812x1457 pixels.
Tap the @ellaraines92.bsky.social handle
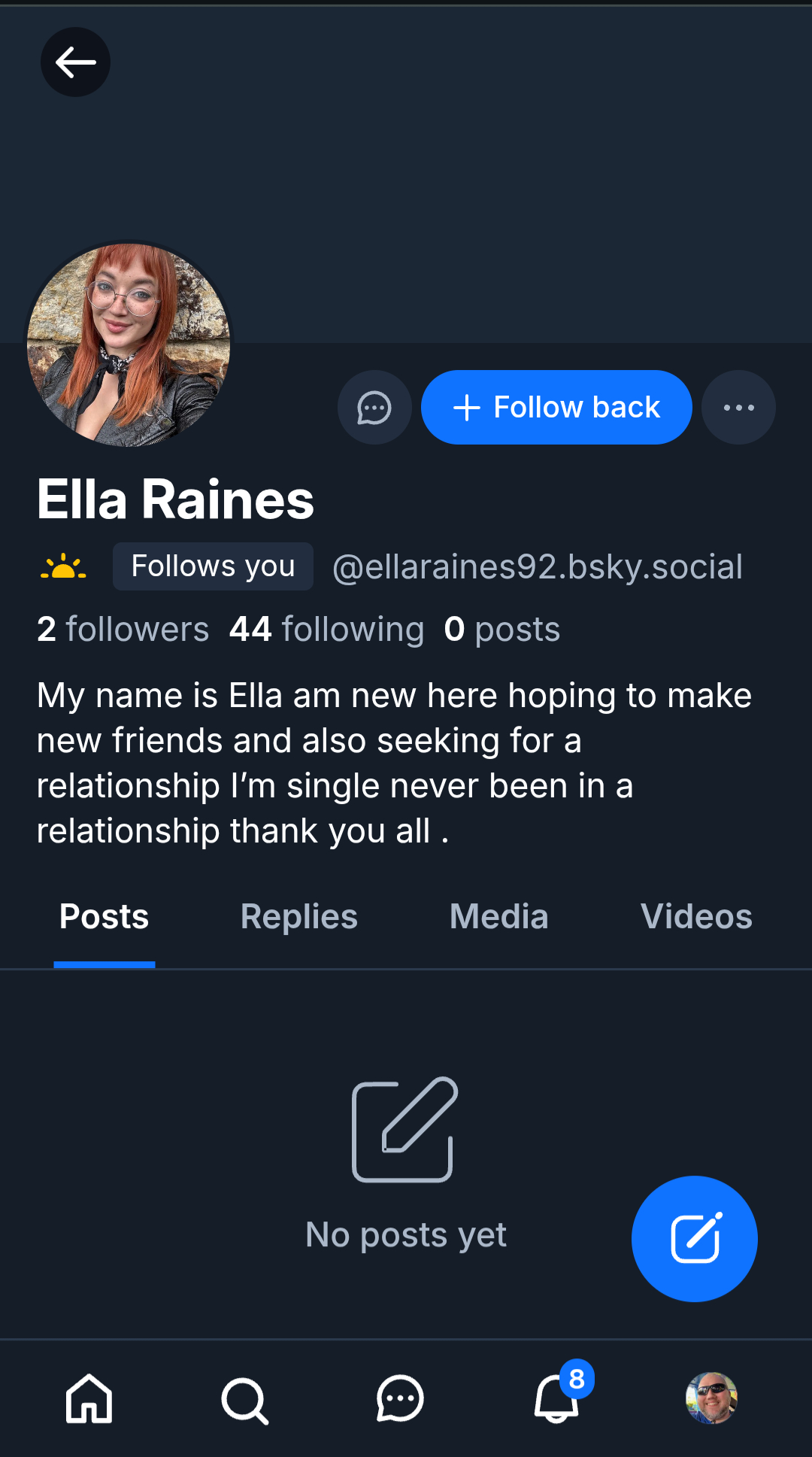click(537, 566)
